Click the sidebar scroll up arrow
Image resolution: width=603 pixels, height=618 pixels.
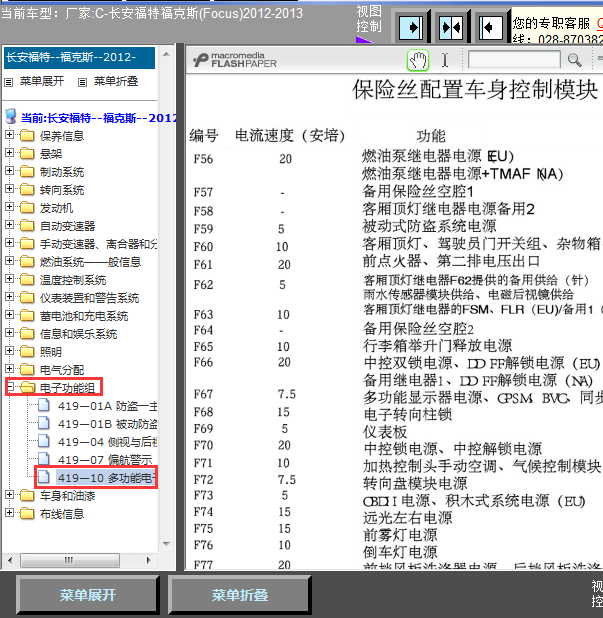click(x=166, y=54)
